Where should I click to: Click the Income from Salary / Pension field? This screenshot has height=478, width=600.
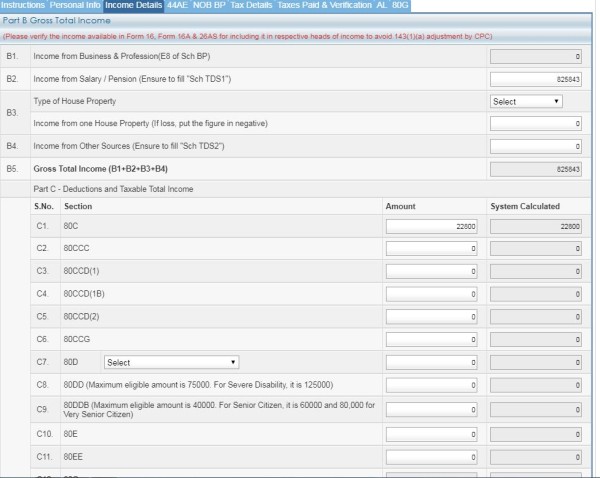coord(535,79)
